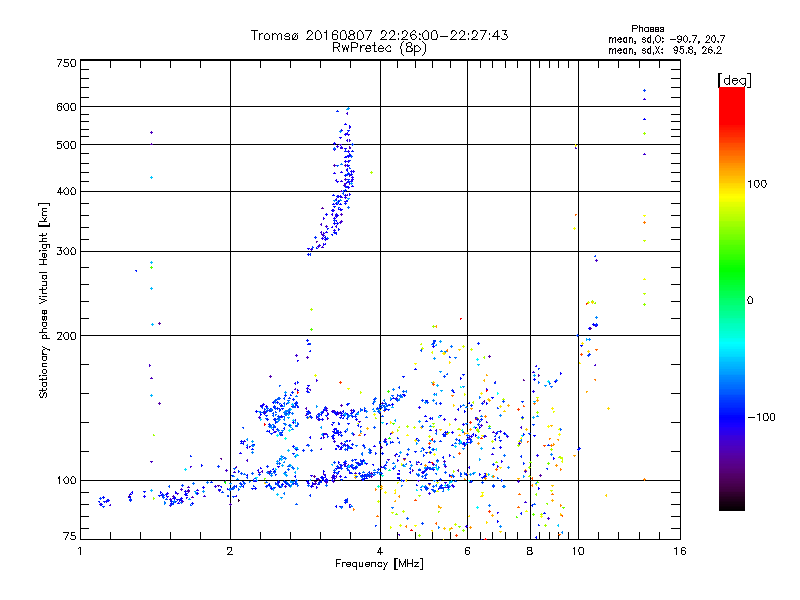Click the colorbar tick label "0"

point(750,301)
